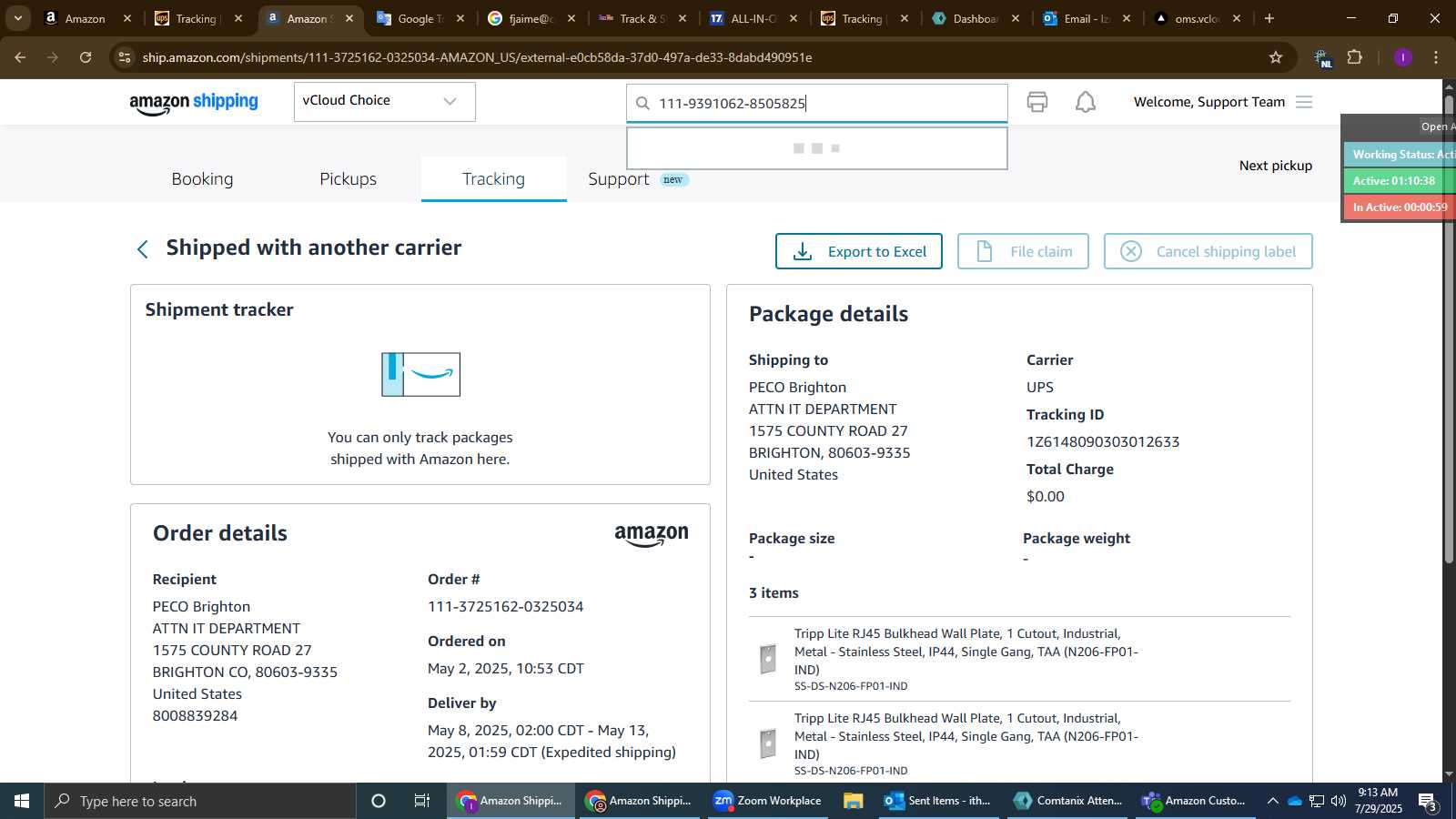The height and width of the screenshot is (819, 1456).
Task: Open the volume control in tray
Action: (1338, 801)
